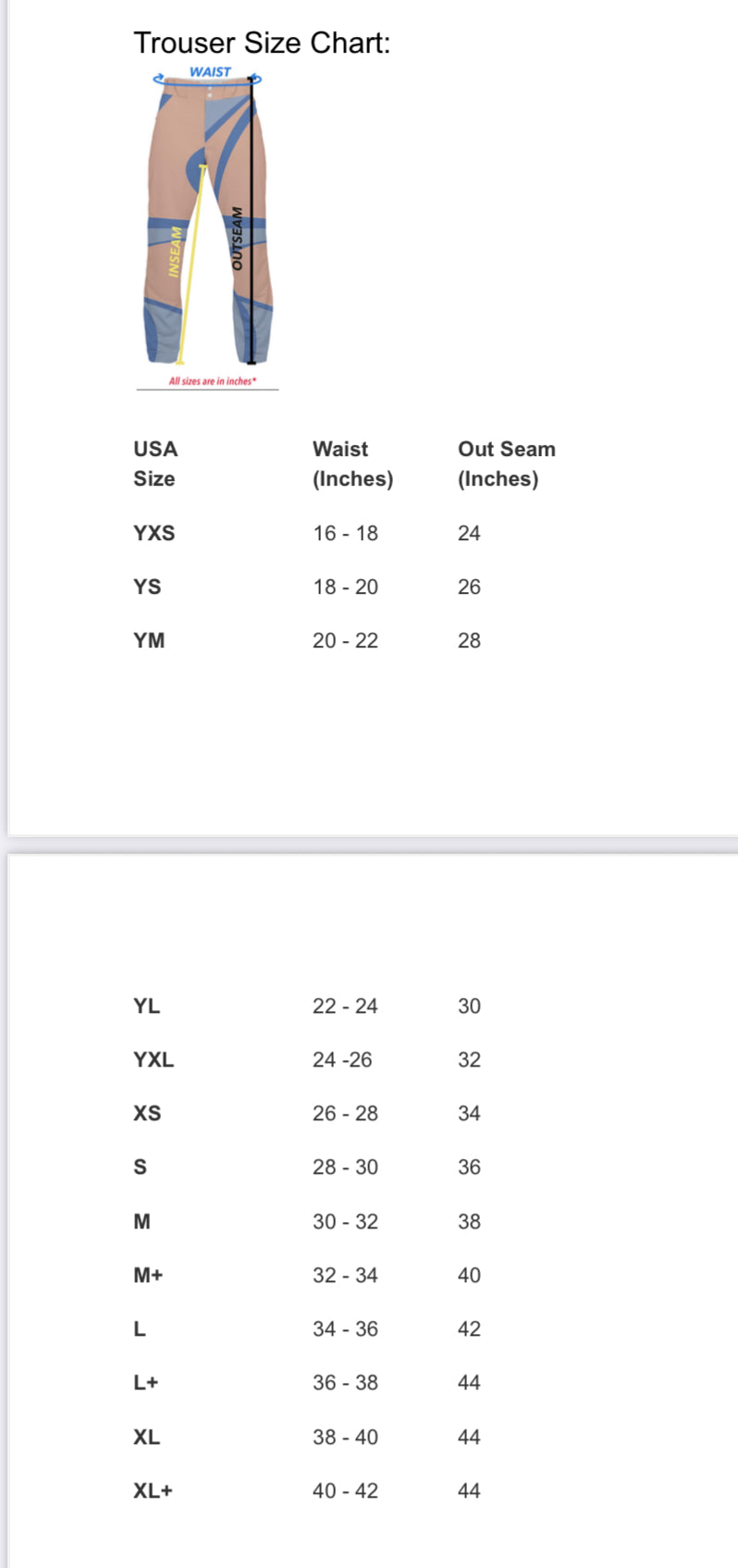738x1568 pixels.
Task: Click the yellow INSEAM label on trousers
Action: click(x=176, y=252)
